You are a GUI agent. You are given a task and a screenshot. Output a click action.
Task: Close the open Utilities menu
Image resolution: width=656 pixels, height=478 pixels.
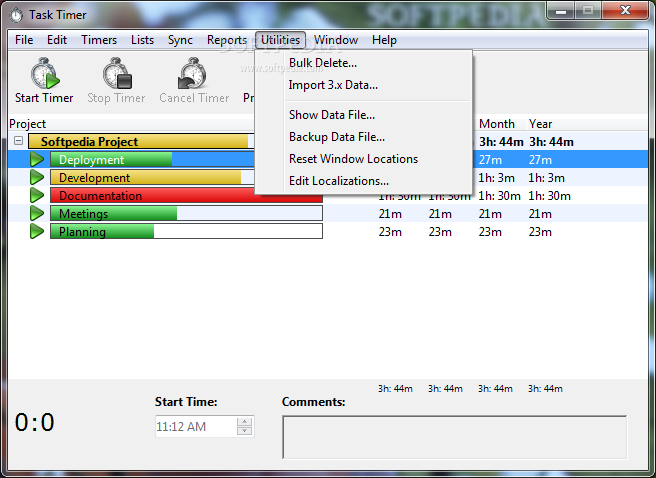(280, 40)
